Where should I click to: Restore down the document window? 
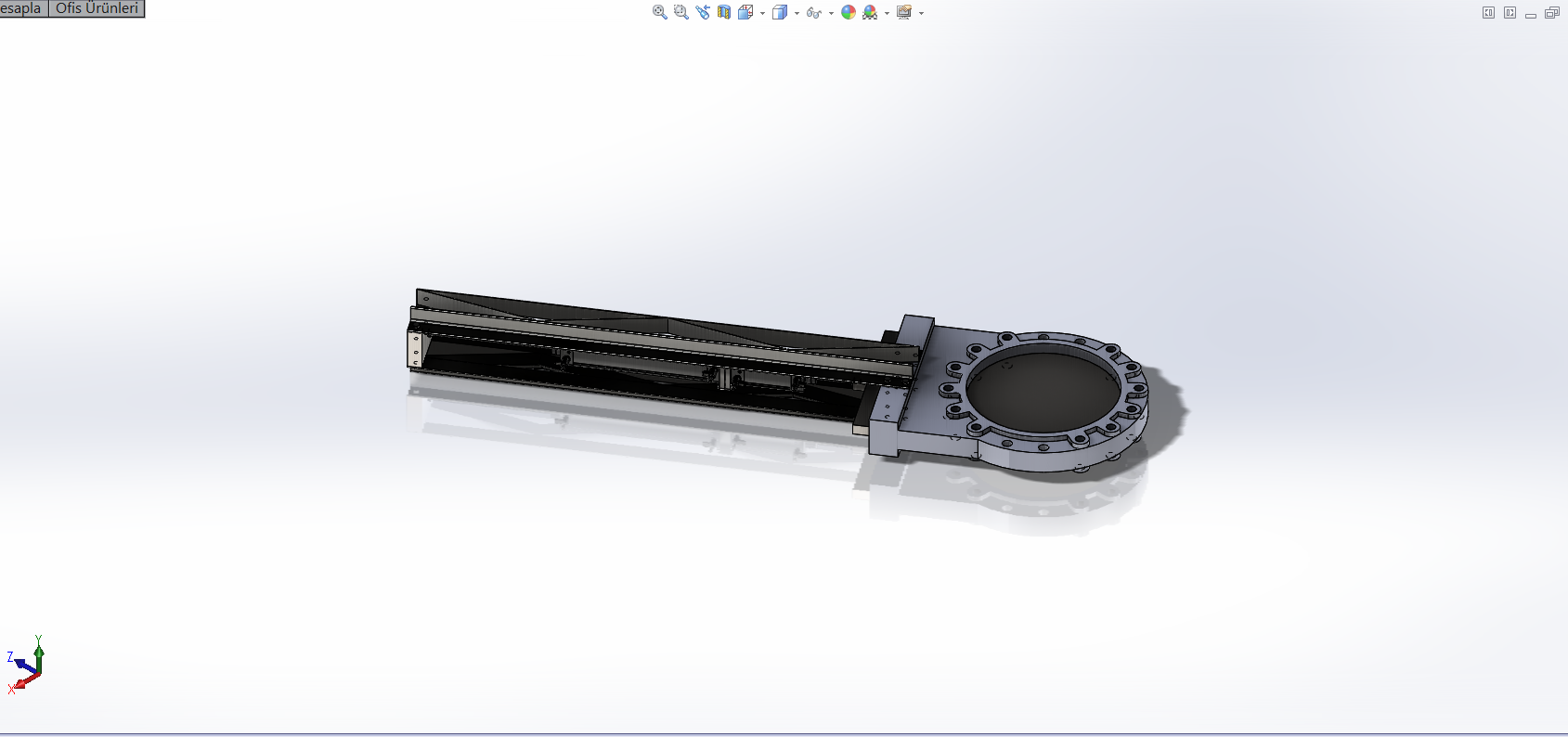(x=1552, y=13)
